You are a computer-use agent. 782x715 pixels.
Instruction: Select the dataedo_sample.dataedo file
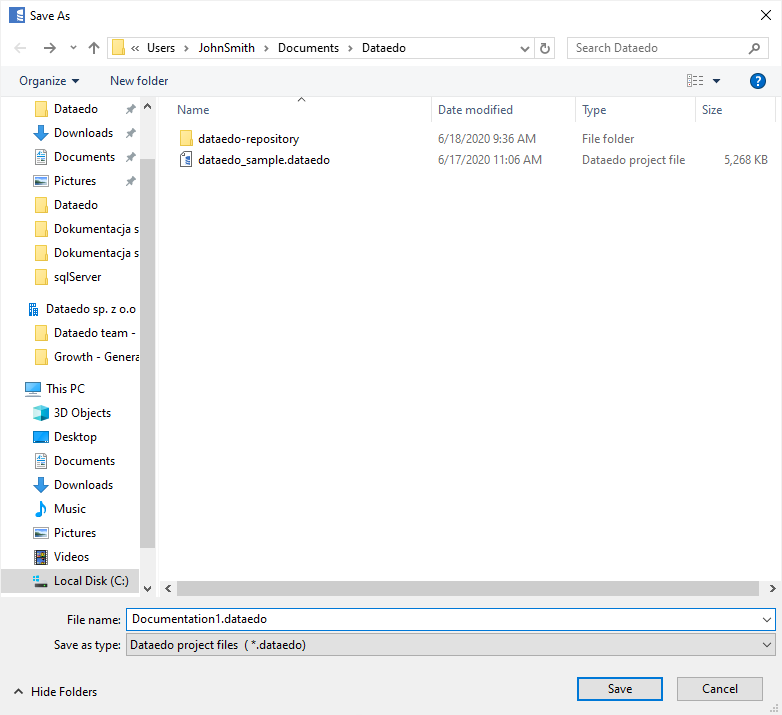(x=263, y=160)
